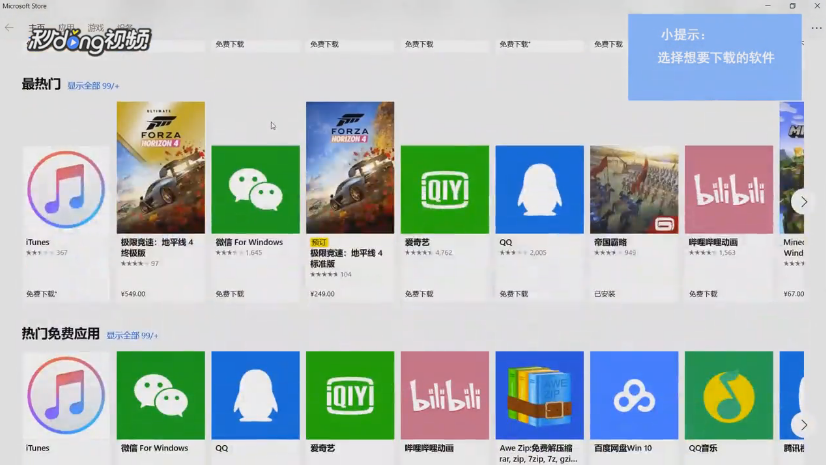Click 显示全部 99+ link beside 热门免费应用
This screenshot has height=465, width=826.
click(132, 335)
